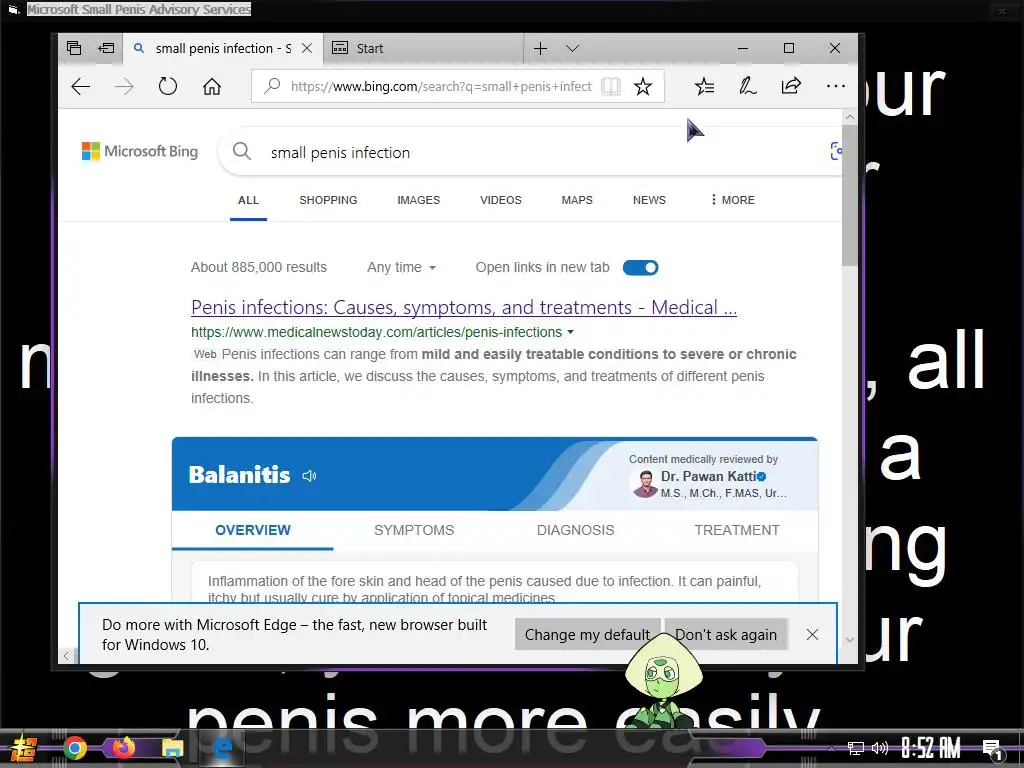Open the Favorites hub icon
Image resolution: width=1024 pixels, height=768 pixels.
click(x=705, y=86)
